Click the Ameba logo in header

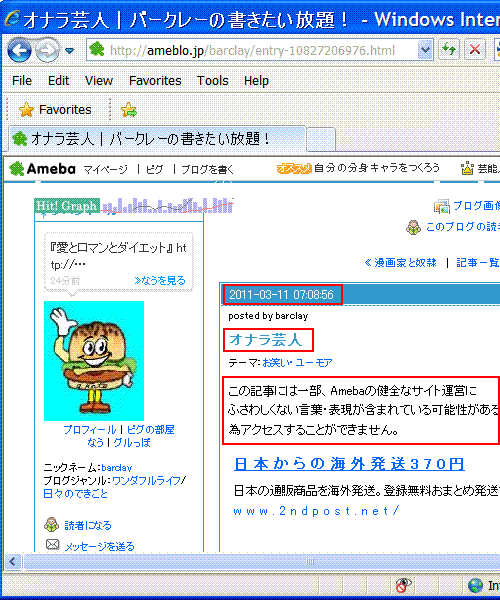pyautogui.click(x=42, y=169)
